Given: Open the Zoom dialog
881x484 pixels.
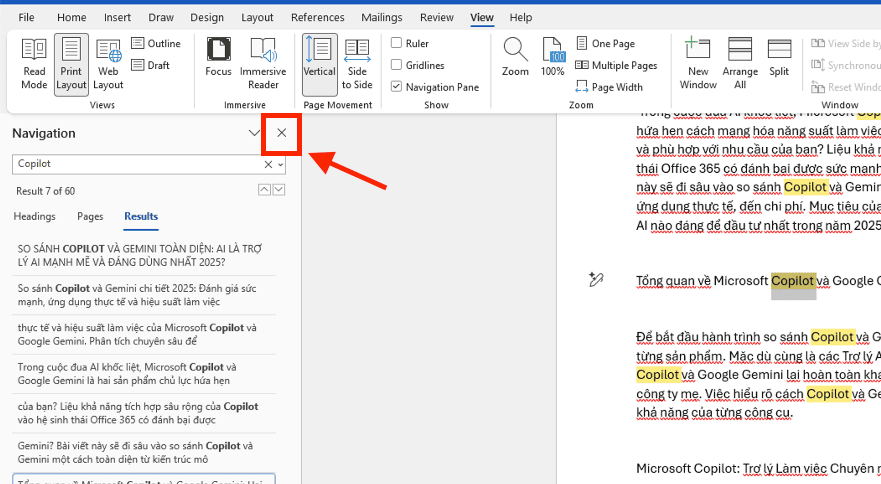Looking at the screenshot, I should coord(515,57).
